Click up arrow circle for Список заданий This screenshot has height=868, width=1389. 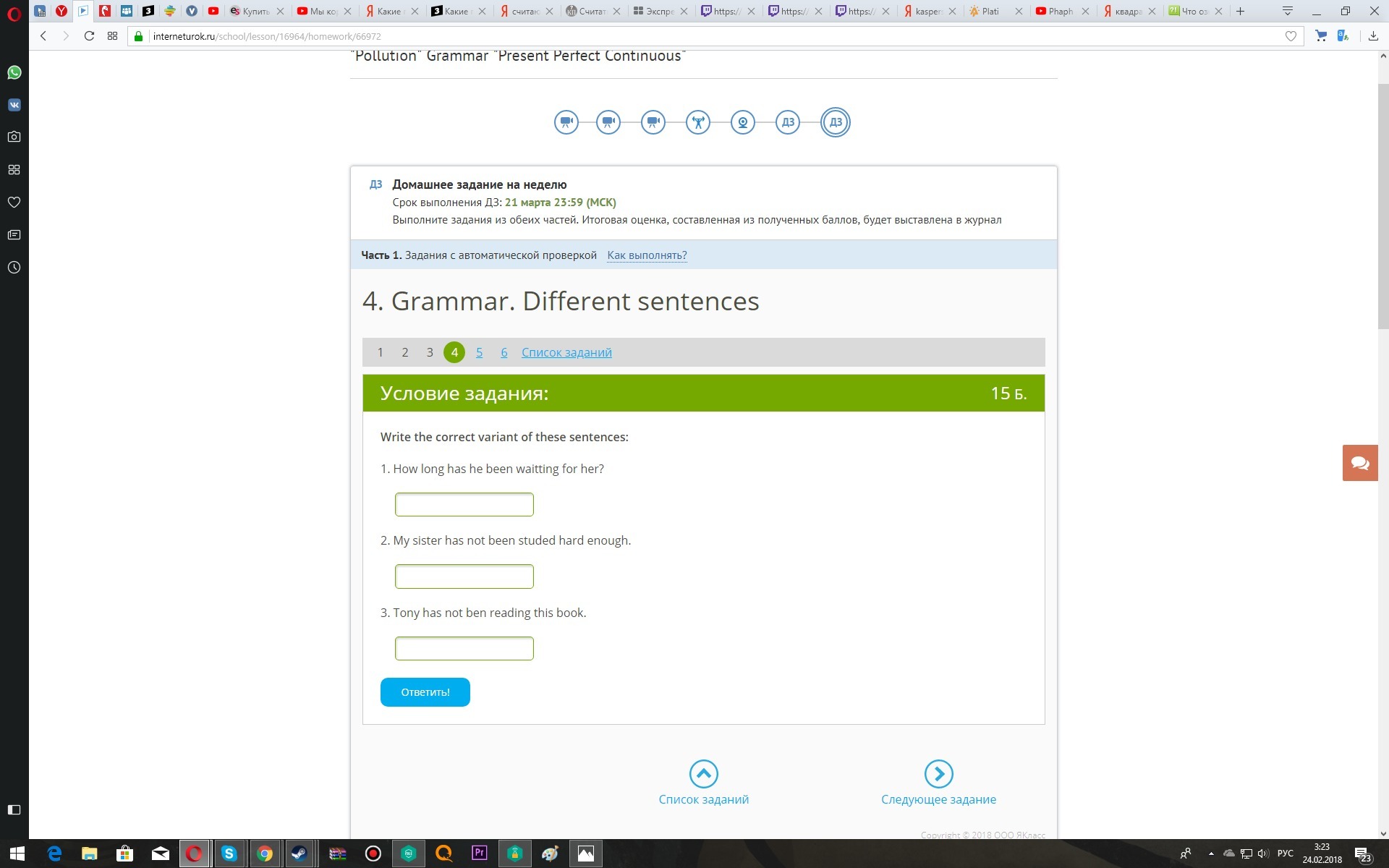click(x=703, y=773)
